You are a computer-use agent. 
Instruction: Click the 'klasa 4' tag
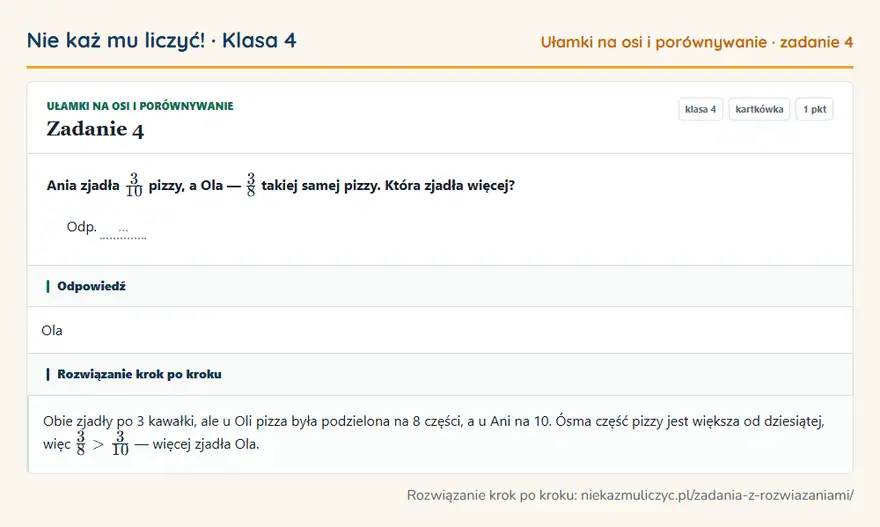[x=700, y=109]
